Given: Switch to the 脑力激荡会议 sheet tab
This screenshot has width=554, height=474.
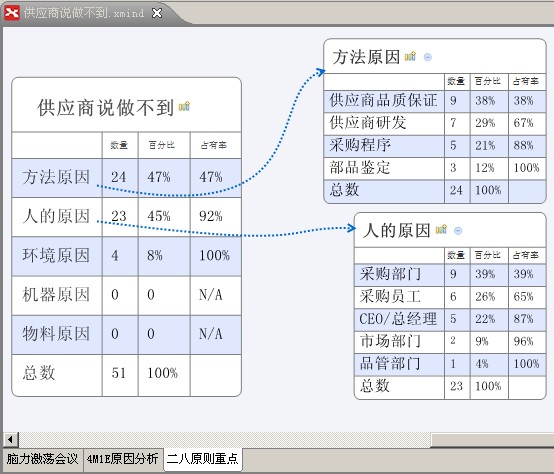Looking at the screenshot, I should point(43,459).
